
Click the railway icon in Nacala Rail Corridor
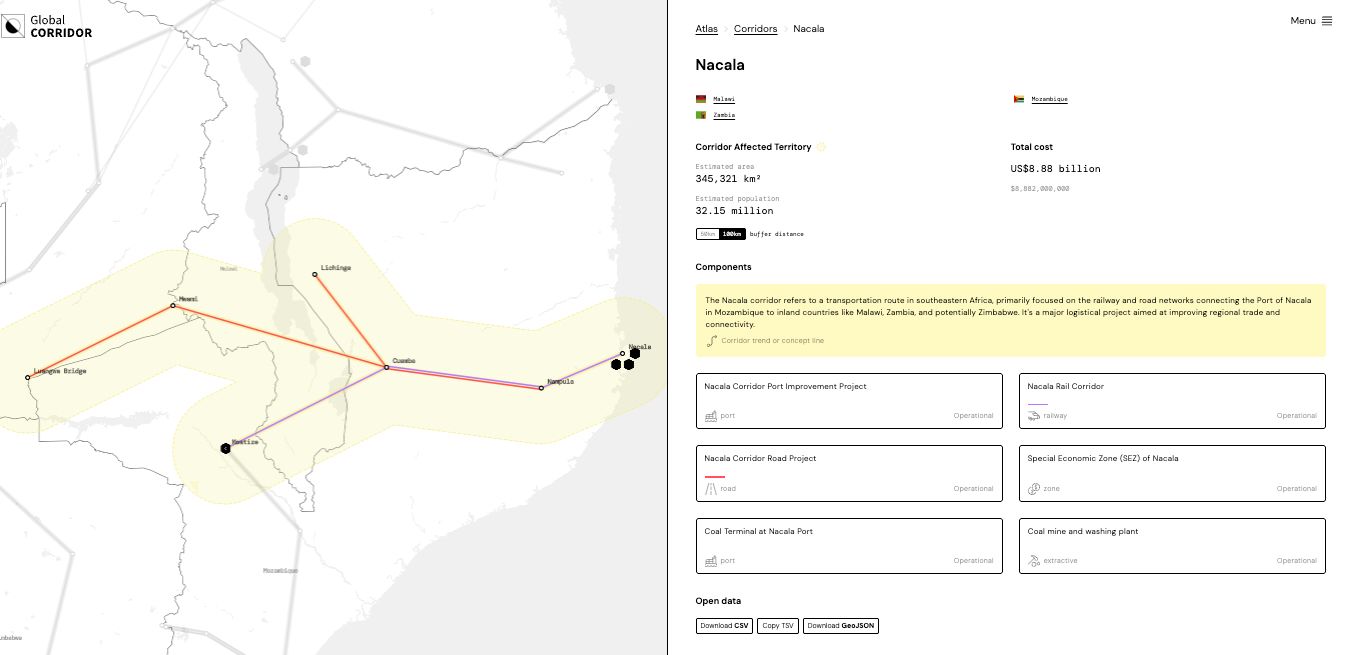[x=1034, y=415]
